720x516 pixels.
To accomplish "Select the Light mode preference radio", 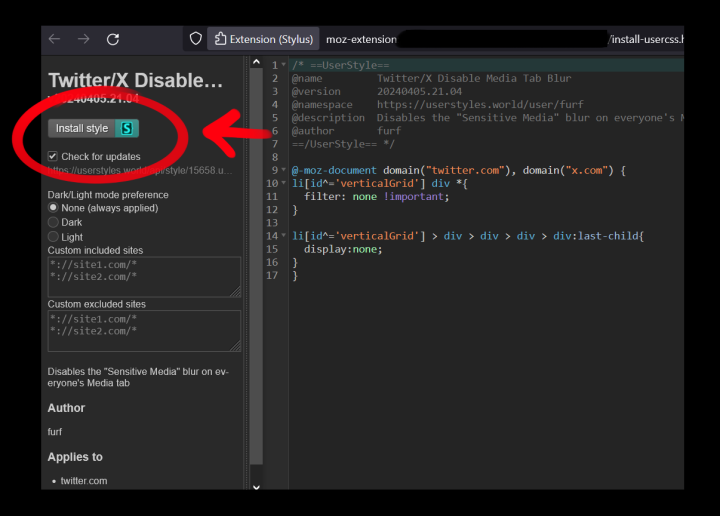I will (53, 237).
